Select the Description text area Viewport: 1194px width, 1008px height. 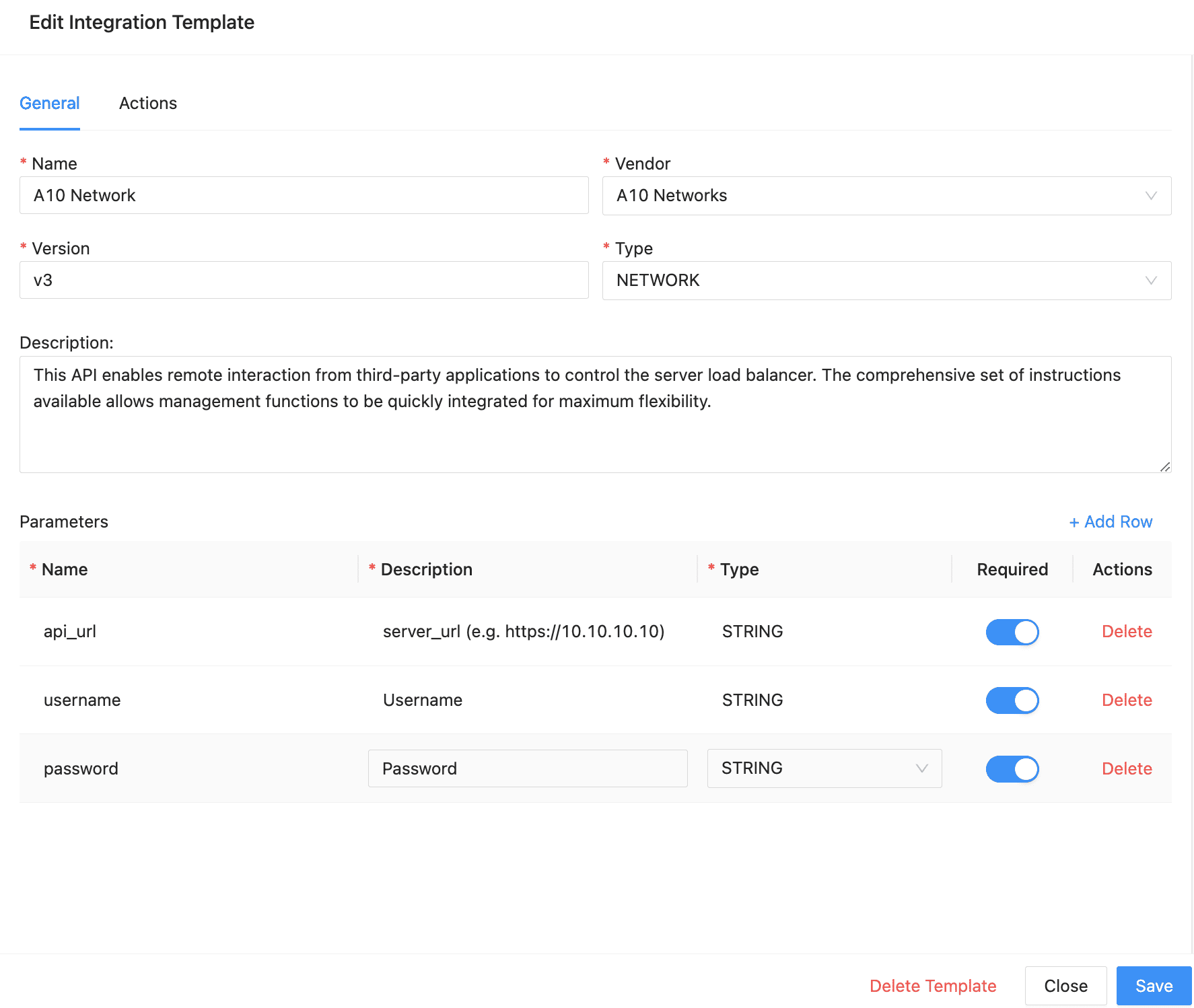point(595,414)
